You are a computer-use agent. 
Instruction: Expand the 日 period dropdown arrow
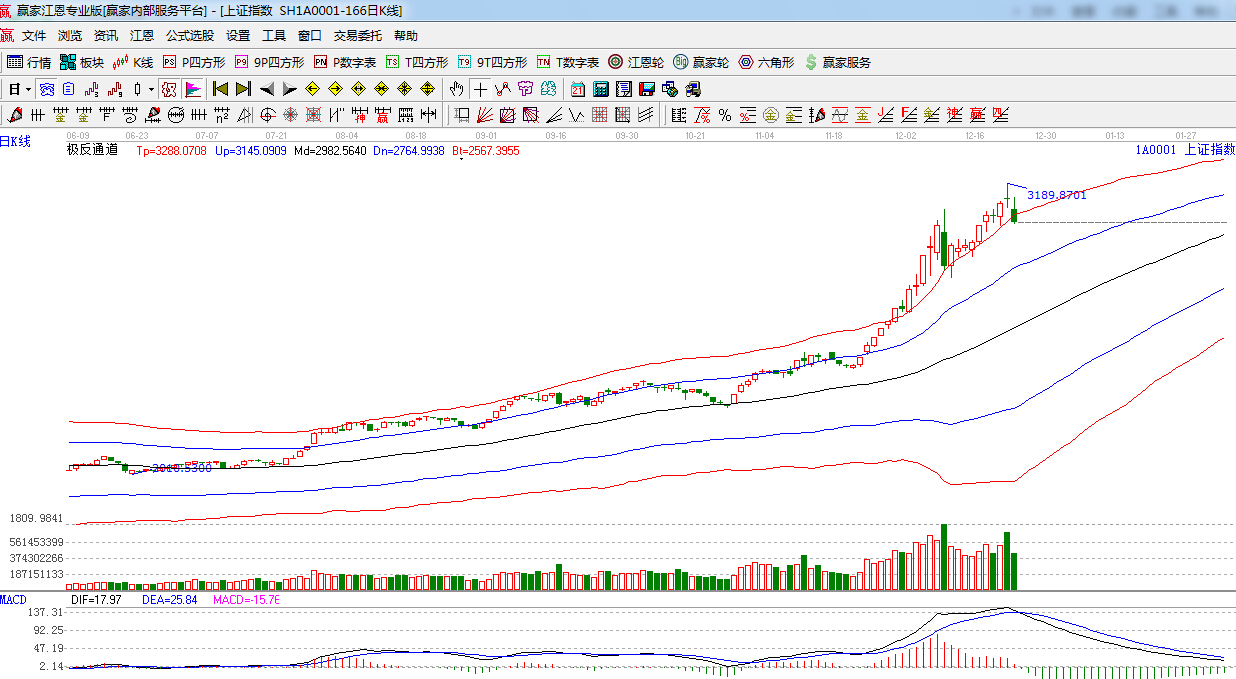click(x=28, y=89)
